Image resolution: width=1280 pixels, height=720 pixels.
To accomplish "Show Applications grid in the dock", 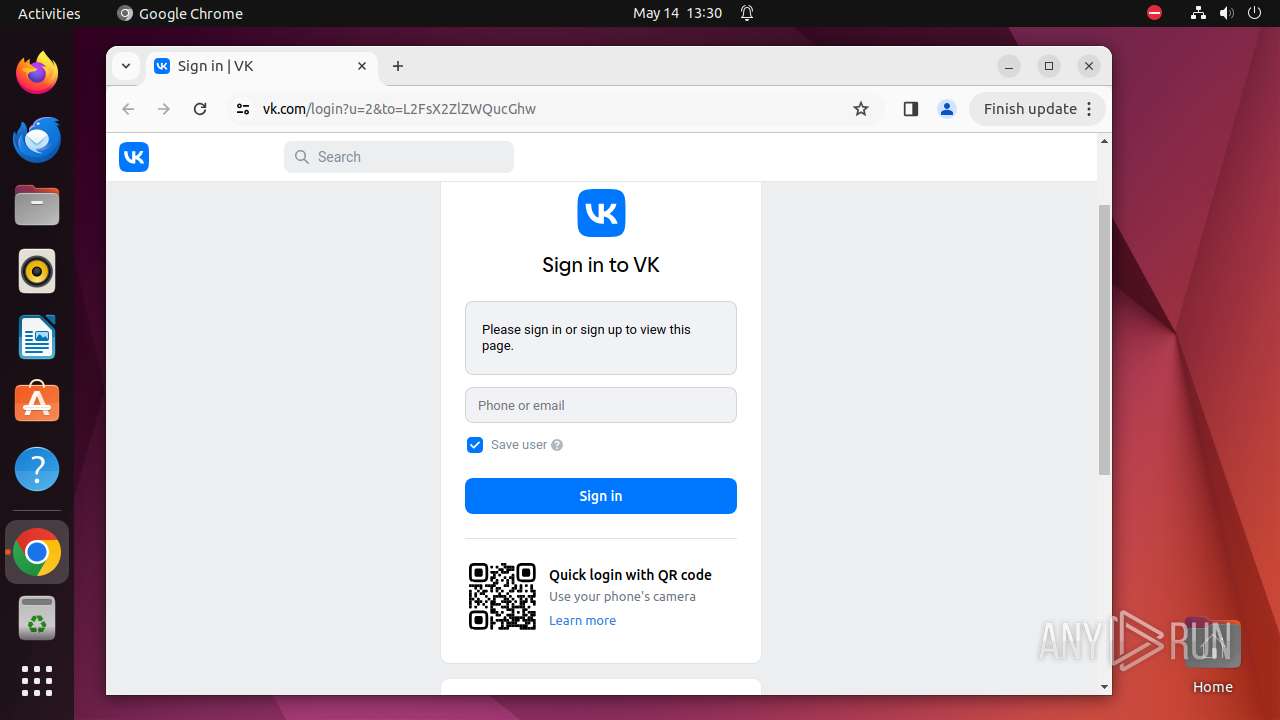I will pyautogui.click(x=37, y=681).
